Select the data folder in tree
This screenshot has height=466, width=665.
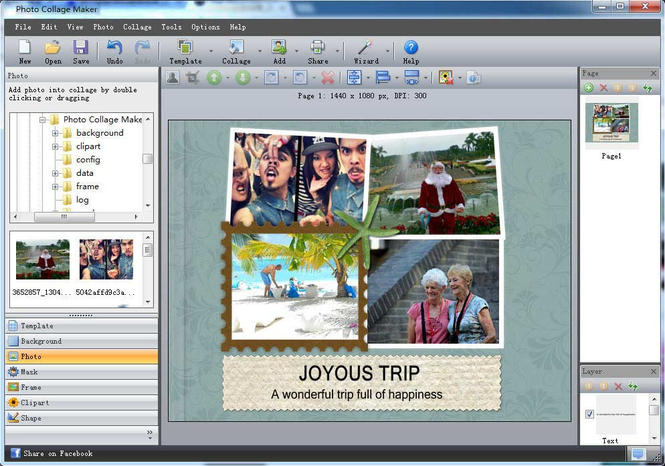tap(85, 173)
